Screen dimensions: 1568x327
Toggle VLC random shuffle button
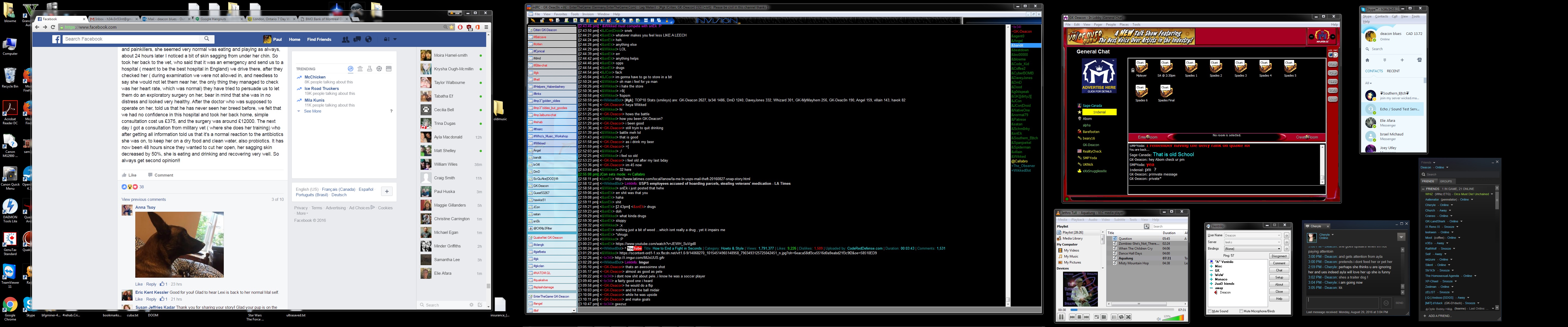pyautogui.click(x=1129, y=317)
